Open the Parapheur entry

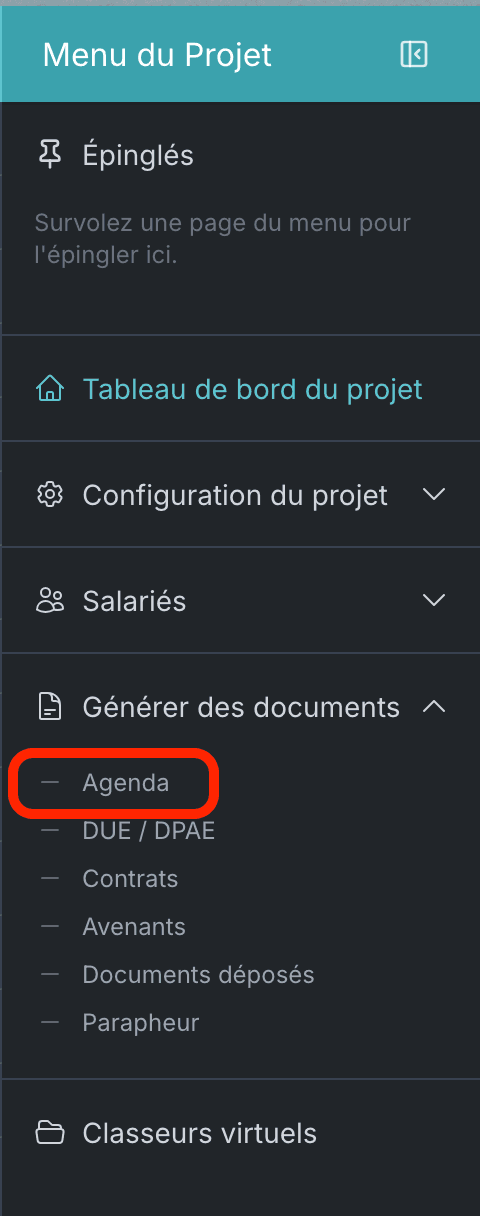point(140,1023)
